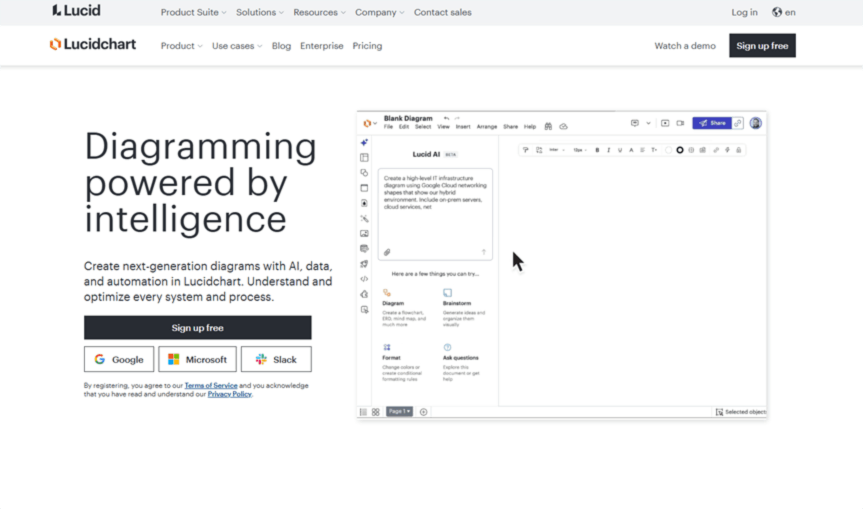Screen dimensions: 863x509
Task: Toggle italic formatting in the diagram toolbar
Action: click(x=608, y=150)
